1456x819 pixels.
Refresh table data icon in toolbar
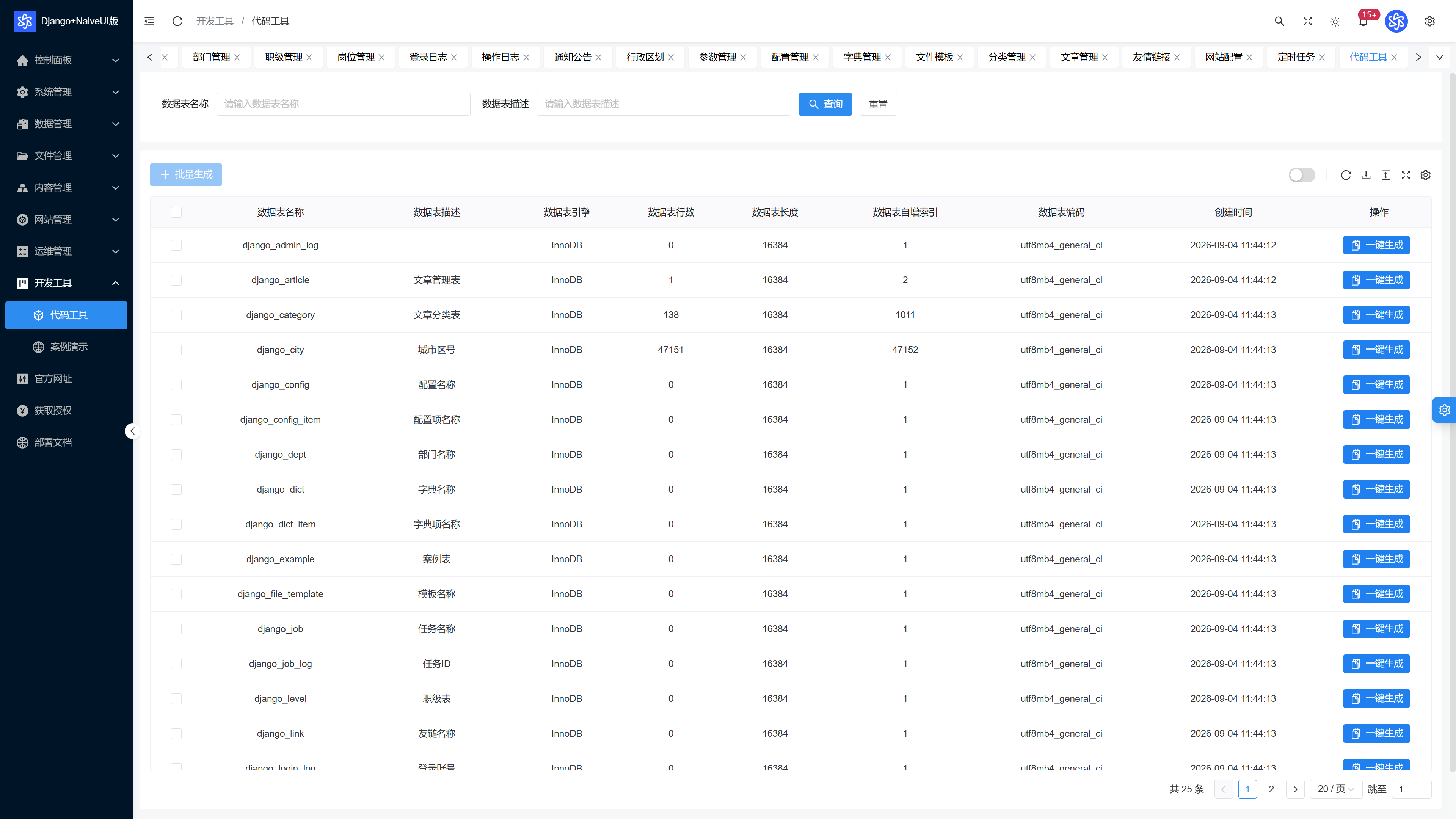(x=1346, y=175)
